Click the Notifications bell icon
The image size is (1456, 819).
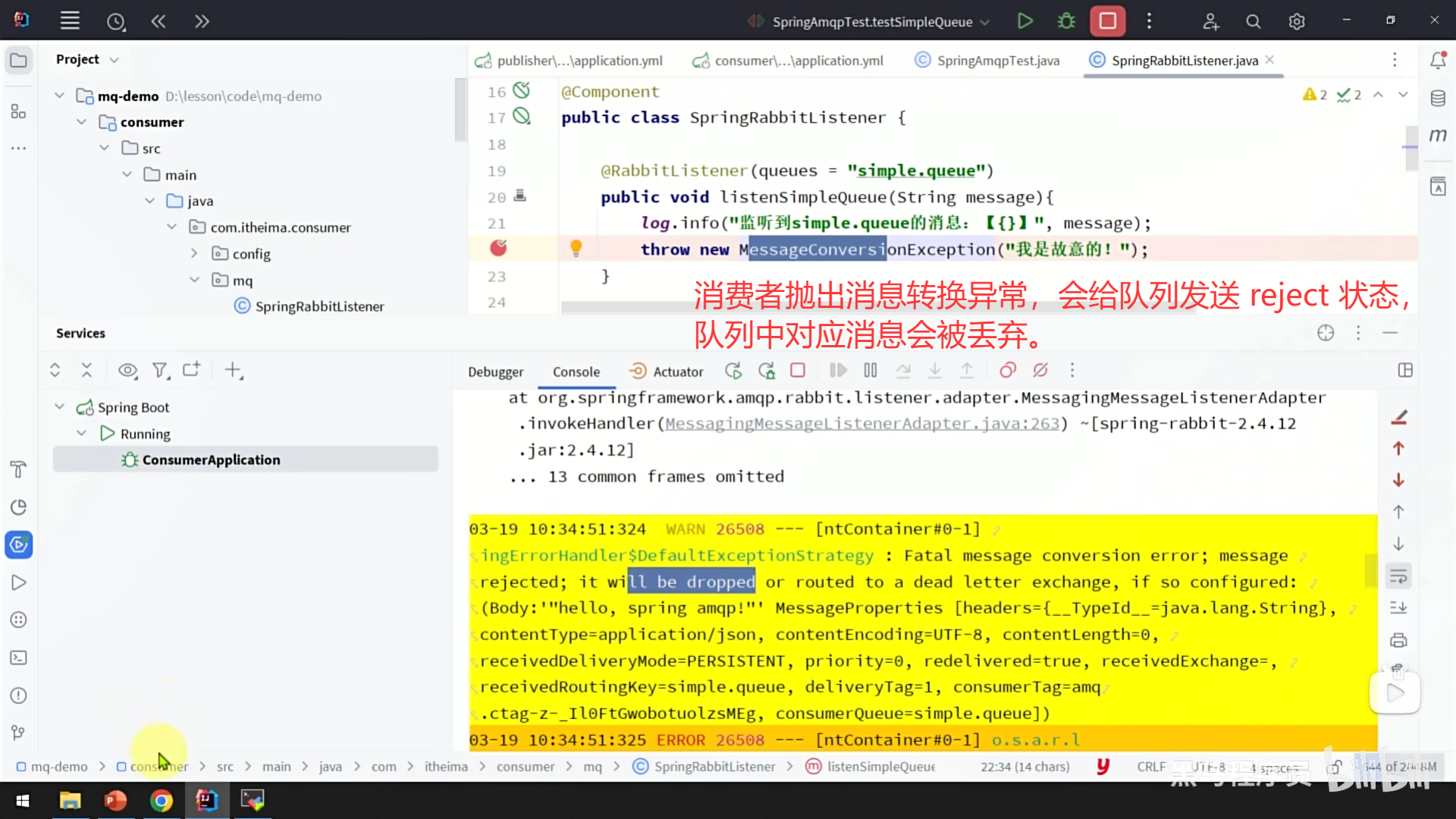click(x=1438, y=60)
